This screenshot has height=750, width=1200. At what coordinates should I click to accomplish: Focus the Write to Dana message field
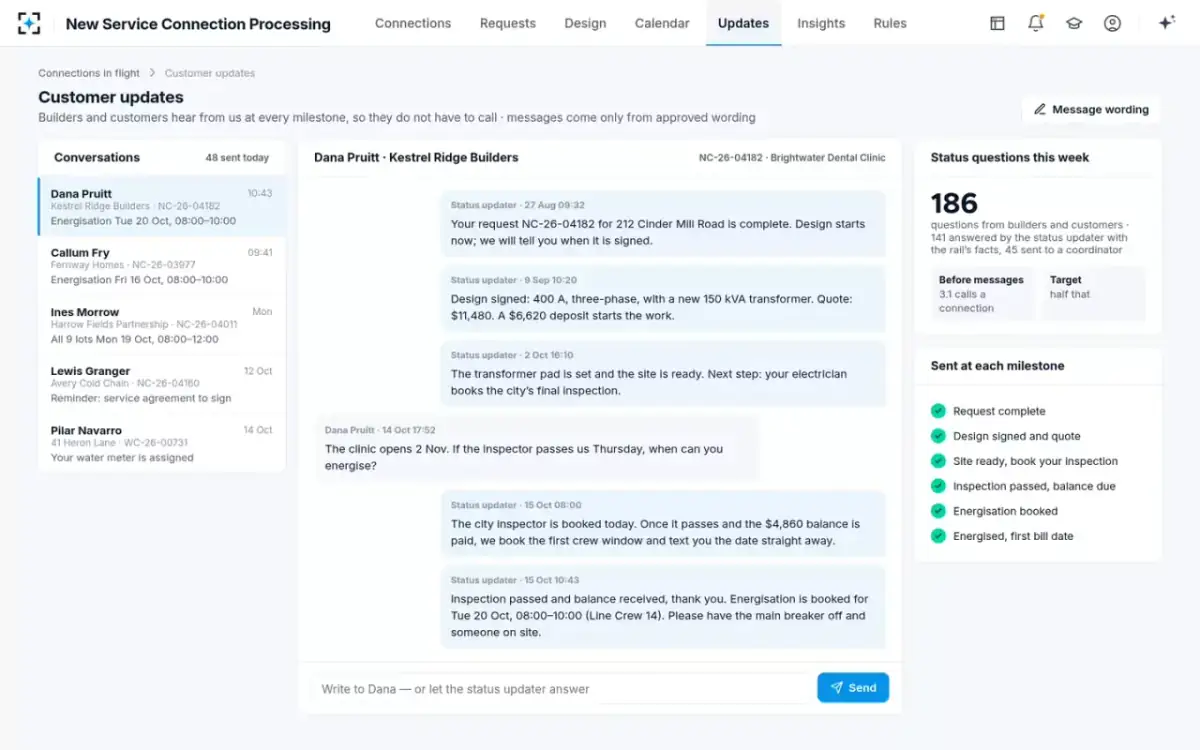tap(562, 688)
